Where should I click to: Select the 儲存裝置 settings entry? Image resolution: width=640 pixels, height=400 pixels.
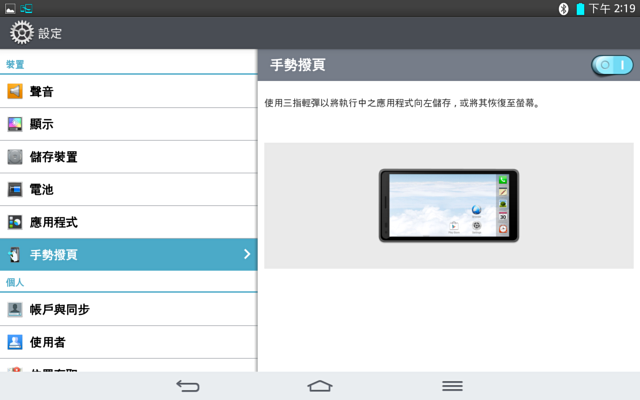(x=129, y=157)
